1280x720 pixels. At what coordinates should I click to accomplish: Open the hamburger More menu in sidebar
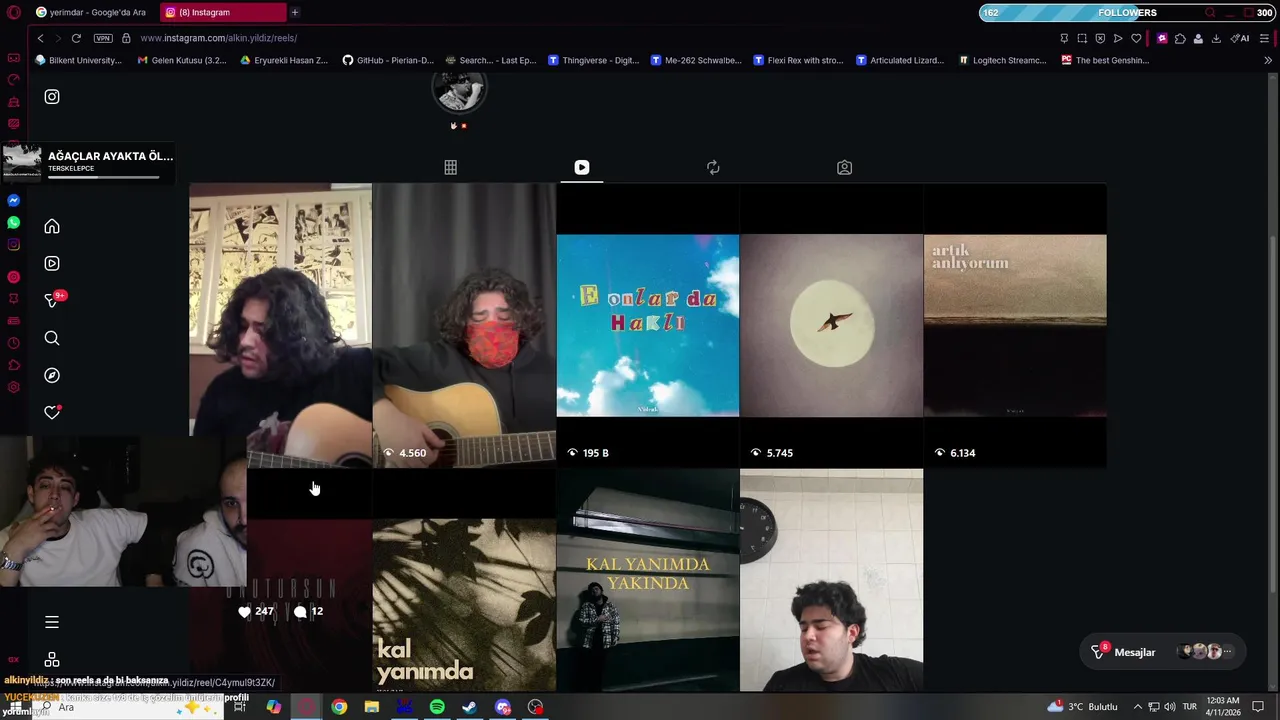(x=52, y=622)
